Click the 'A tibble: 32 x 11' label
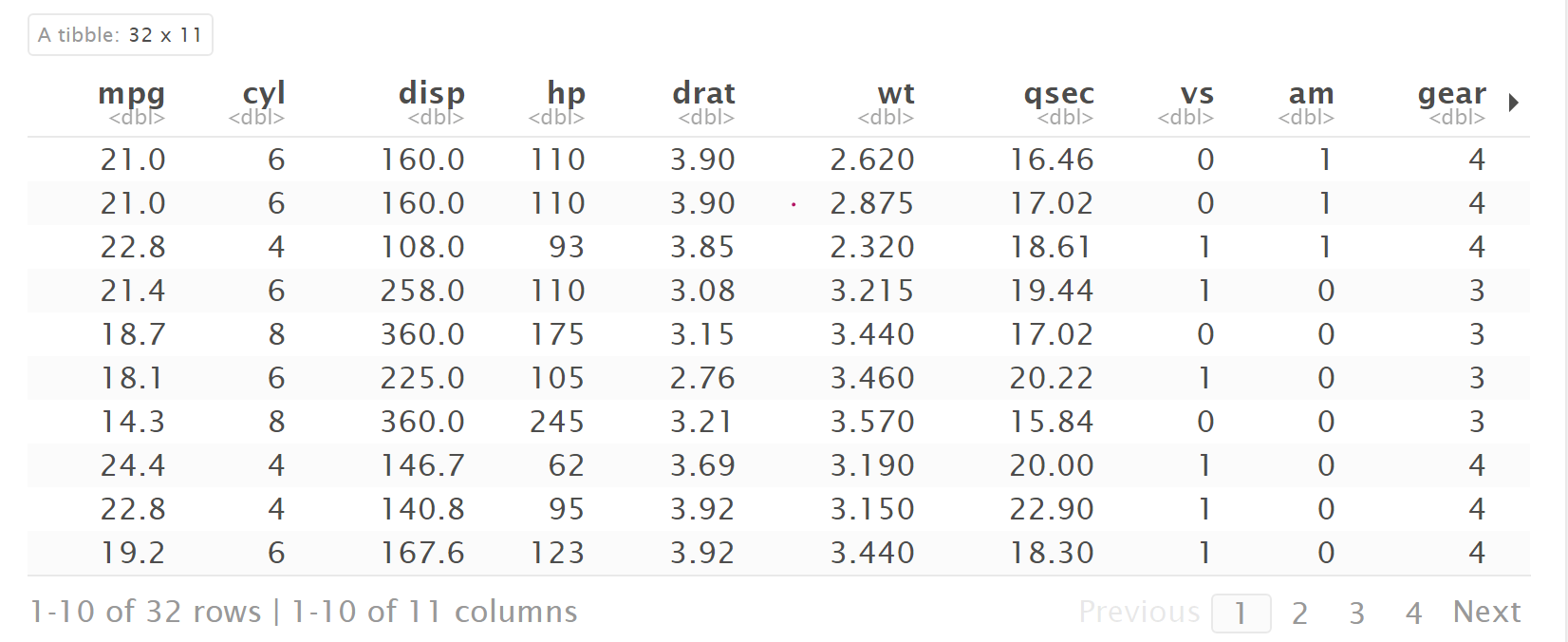 pyautogui.click(x=121, y=35)
